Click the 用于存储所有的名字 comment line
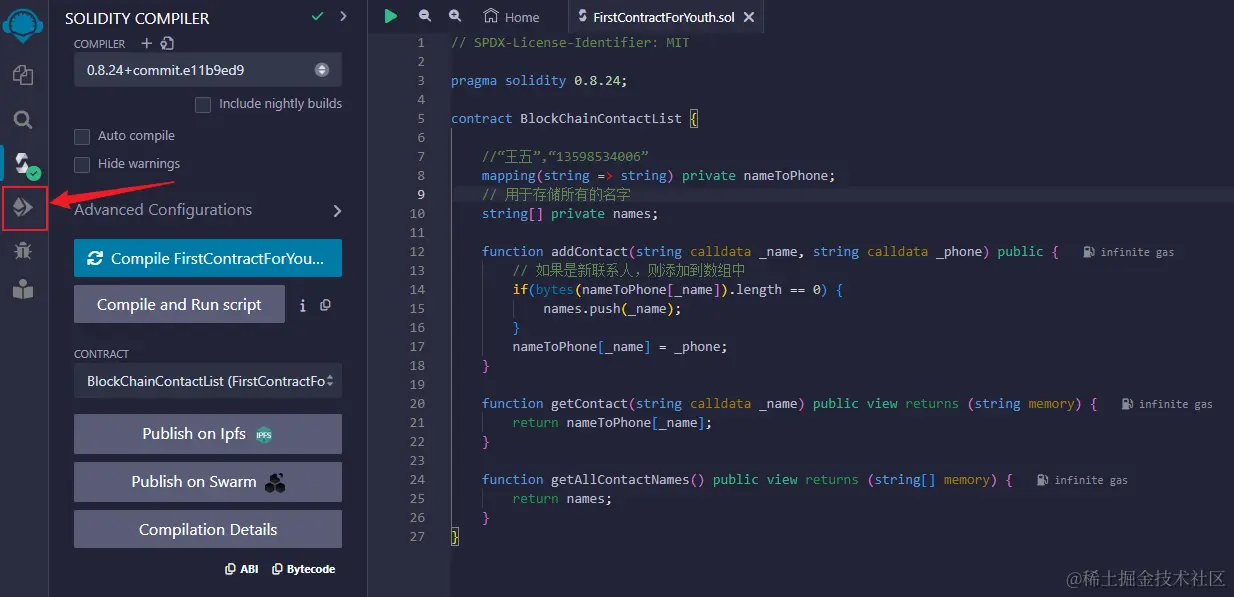 (556, 194)
